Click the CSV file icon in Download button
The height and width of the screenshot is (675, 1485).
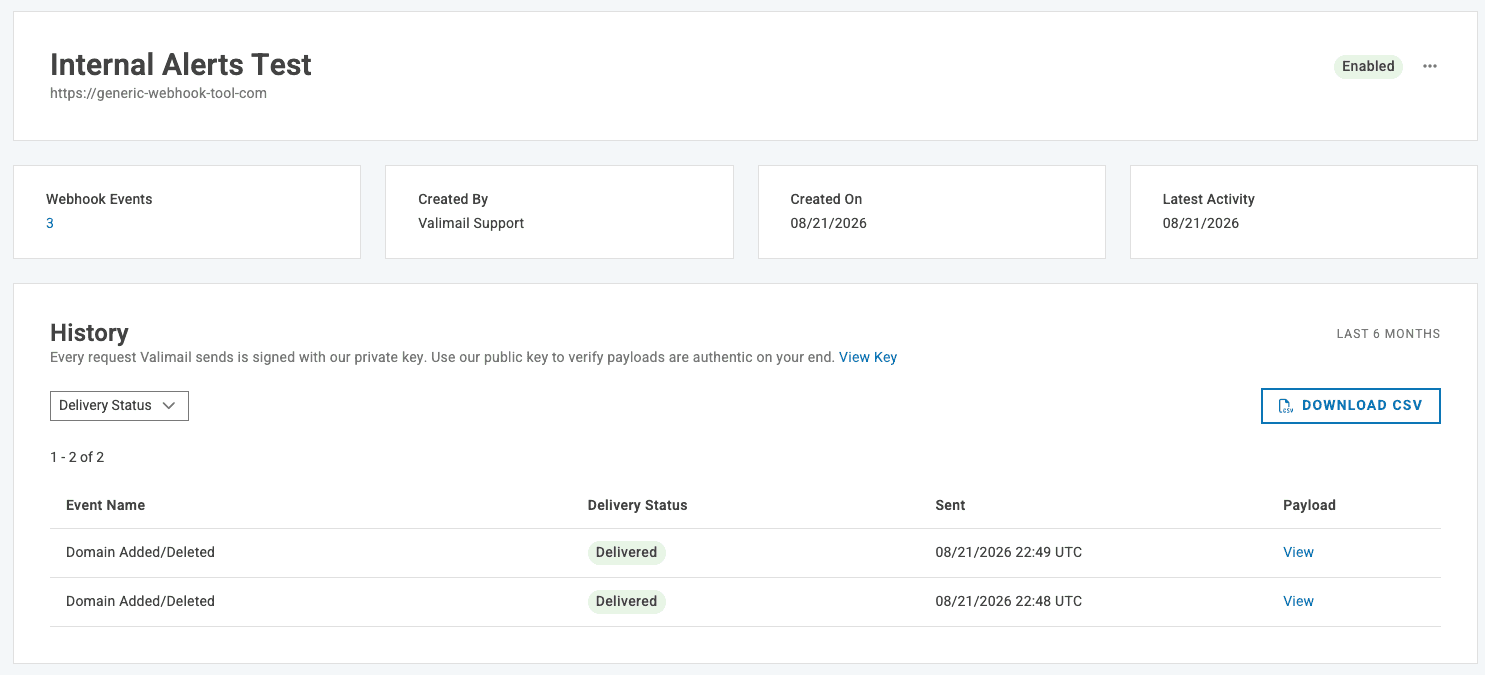point(1286,406)
